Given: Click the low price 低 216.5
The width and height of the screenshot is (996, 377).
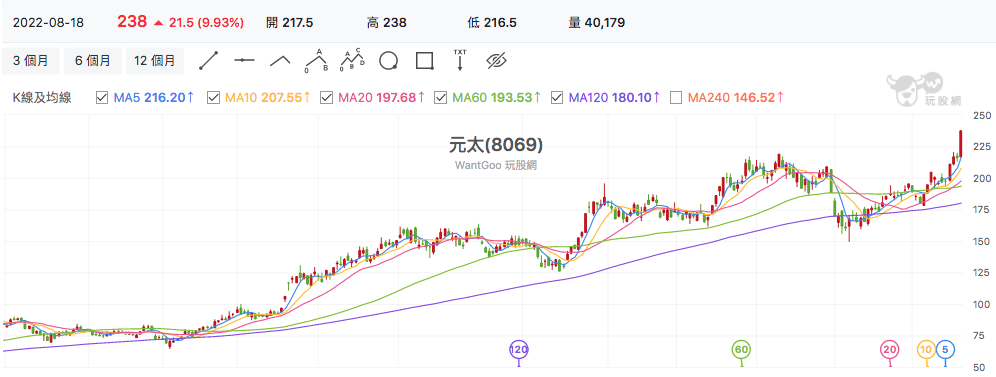Looking at the screenshot, I should [x=492, y=23].
